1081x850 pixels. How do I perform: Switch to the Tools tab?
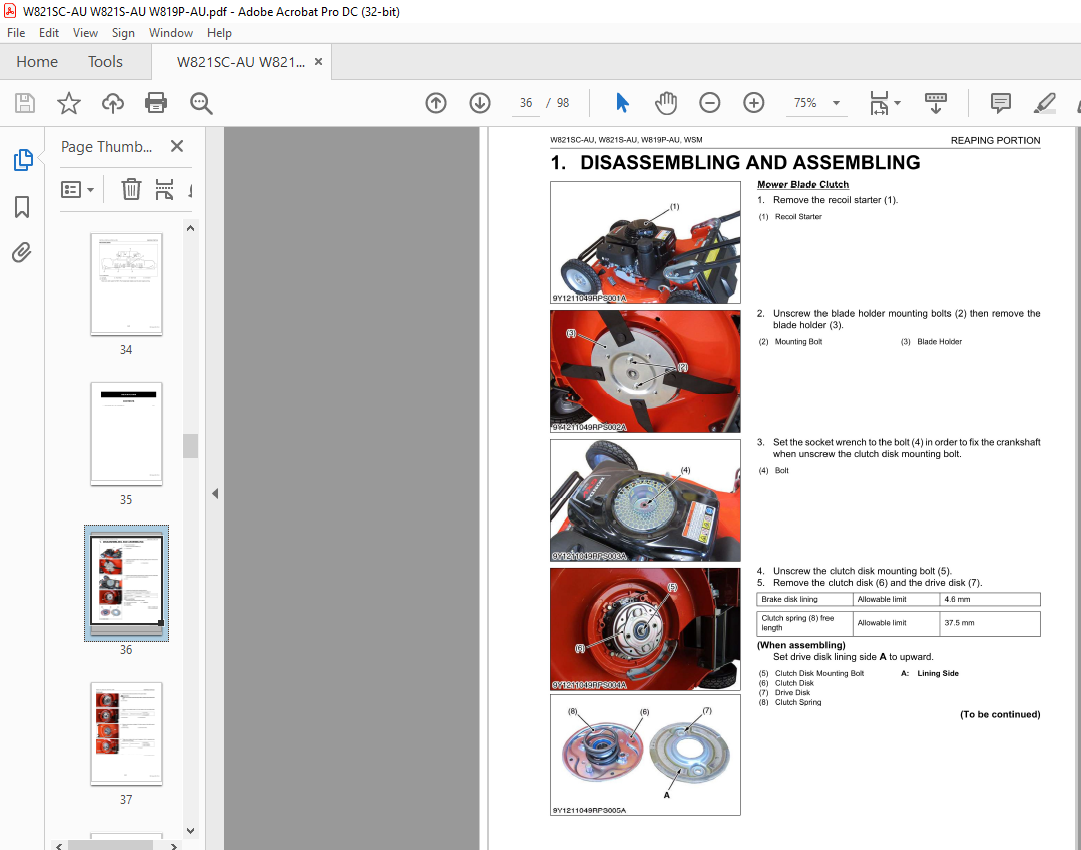point(105,62)
